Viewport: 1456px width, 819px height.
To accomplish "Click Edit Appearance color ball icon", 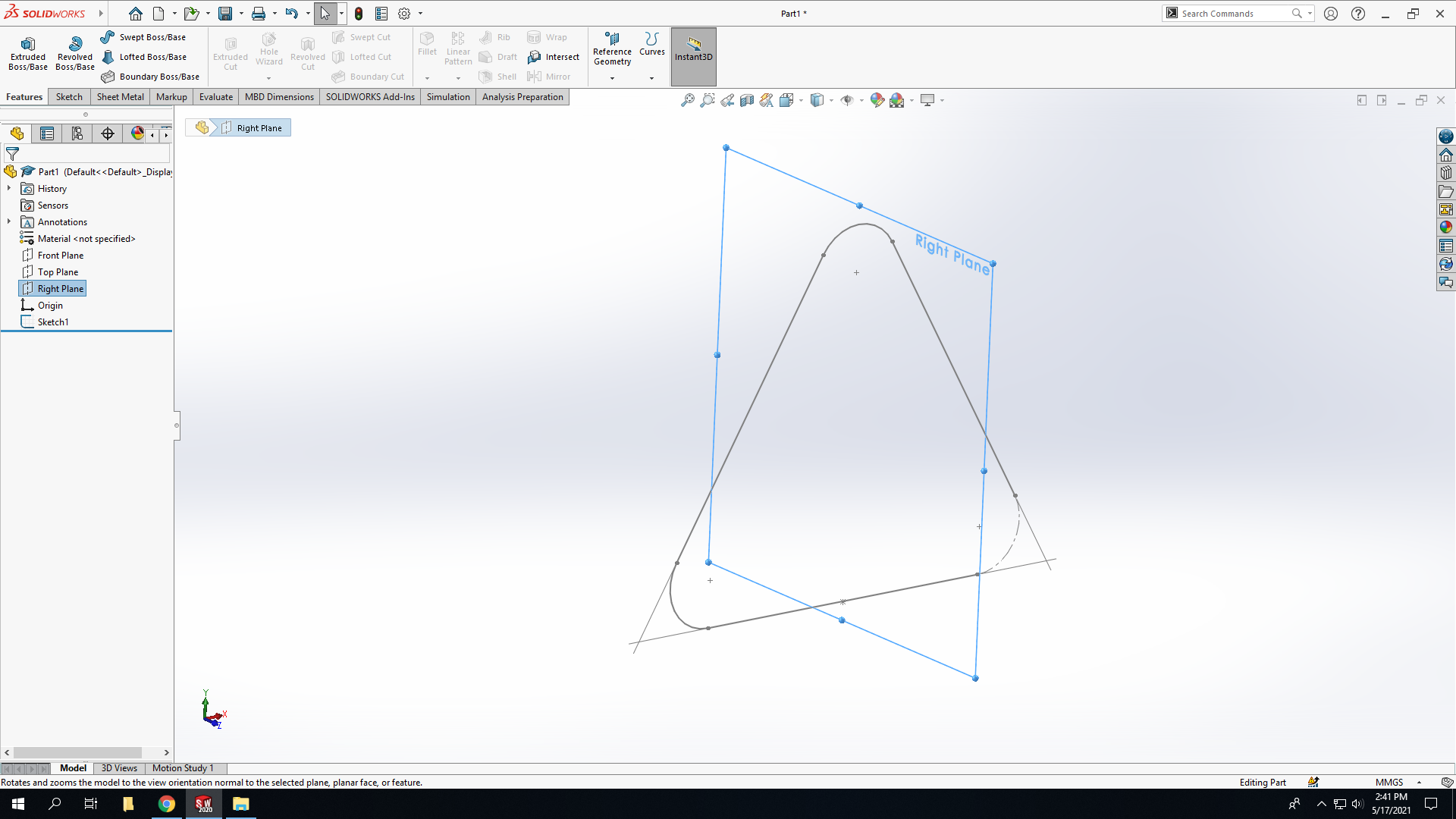I will tap(877, 100).
